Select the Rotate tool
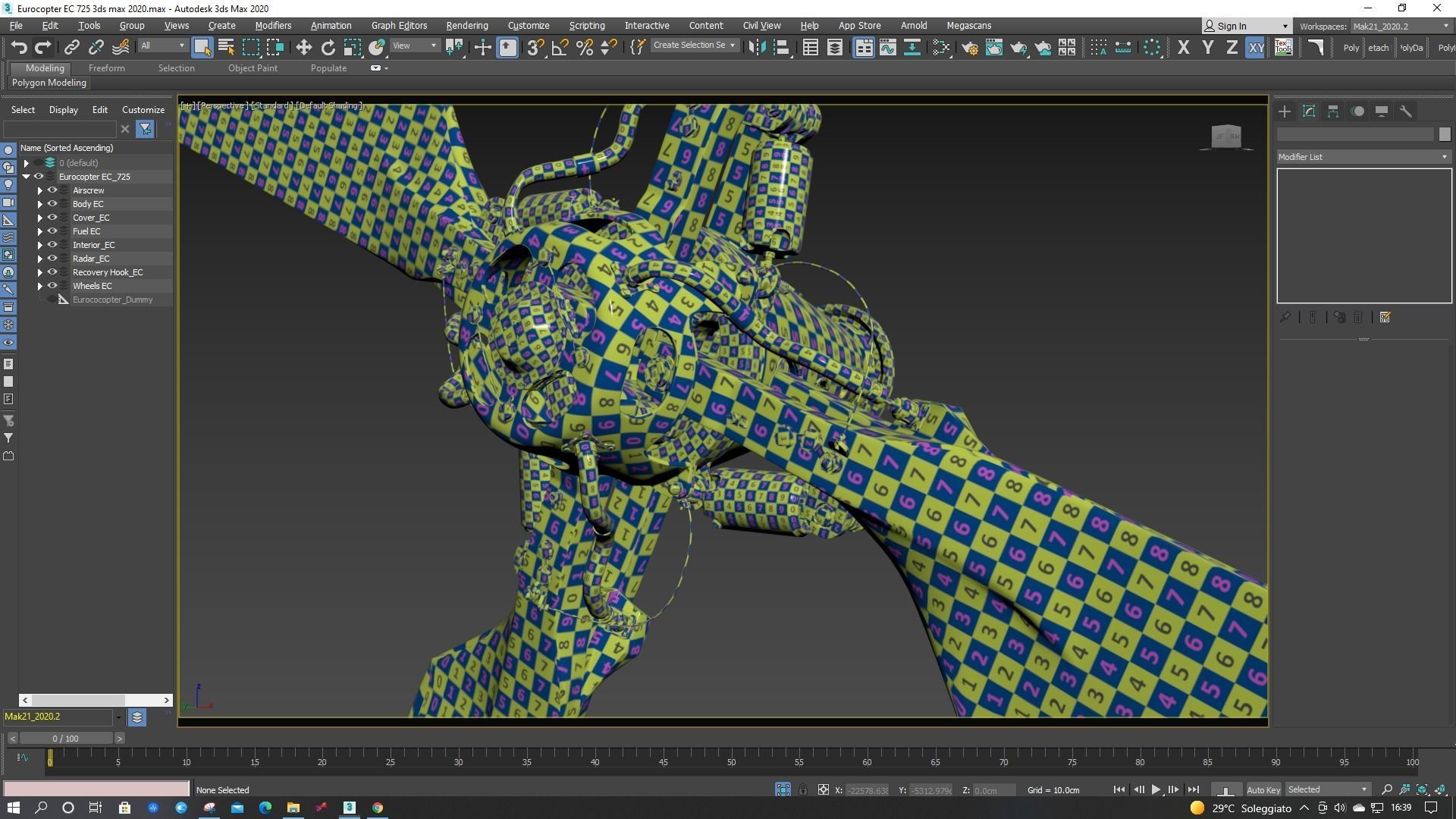1456x819 pixels. click(328, 48)
